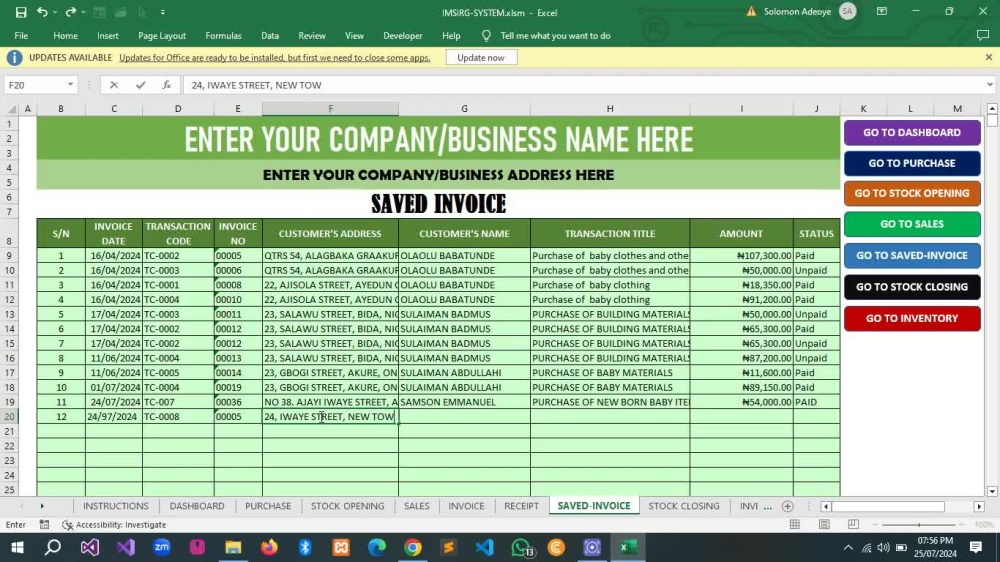This screenshot has height=562, width=1000.
Task: Switch to the INSTRUCTIONS sheet tab
Action: 115,506
